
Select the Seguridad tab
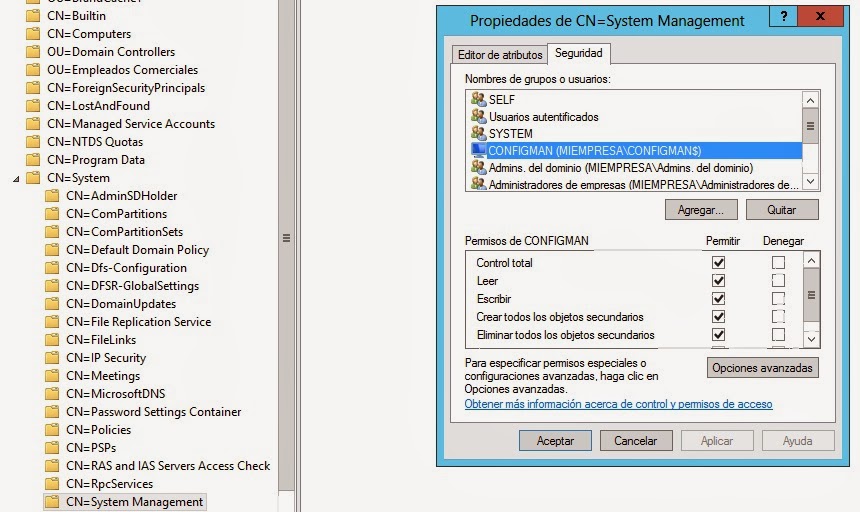click(x=579, y=54)
